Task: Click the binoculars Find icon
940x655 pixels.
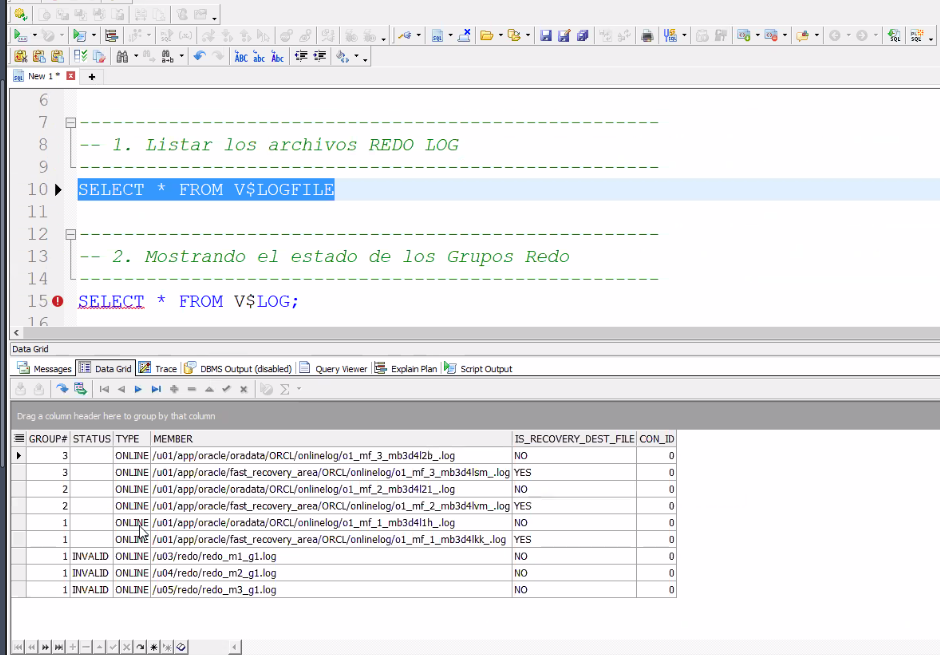Action: 122,56
